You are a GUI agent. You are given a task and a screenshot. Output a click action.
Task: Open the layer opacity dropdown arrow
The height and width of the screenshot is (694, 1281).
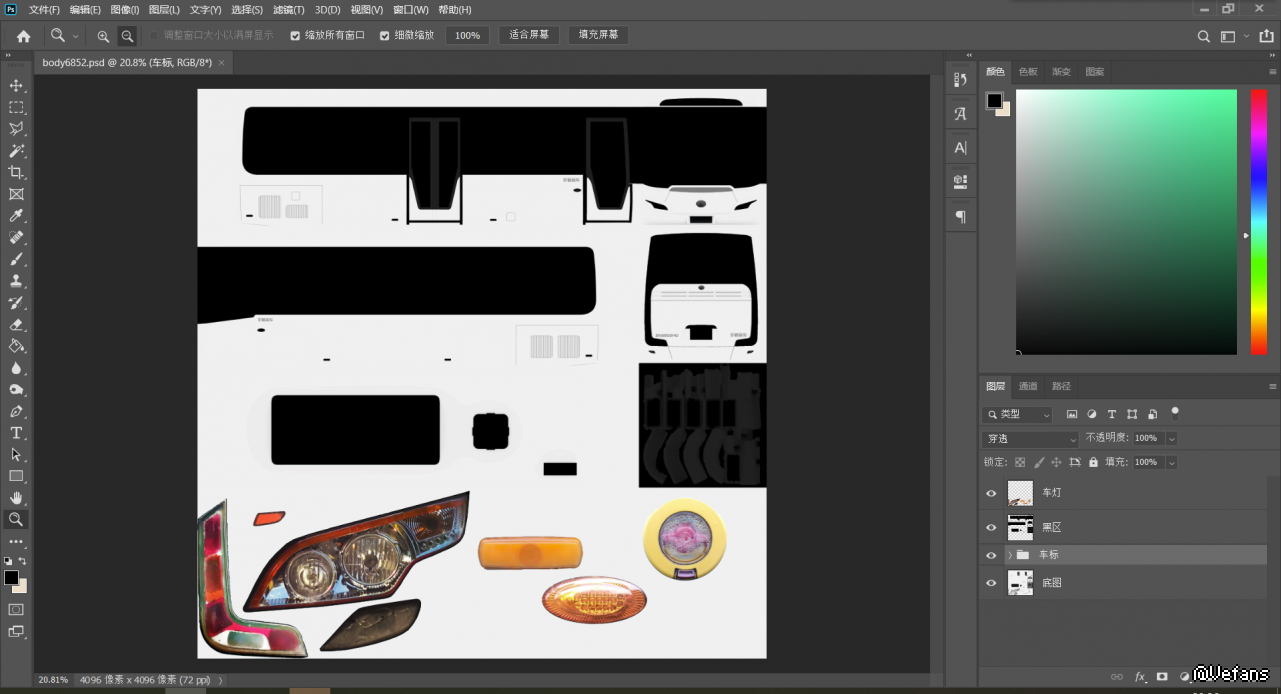1171,439
